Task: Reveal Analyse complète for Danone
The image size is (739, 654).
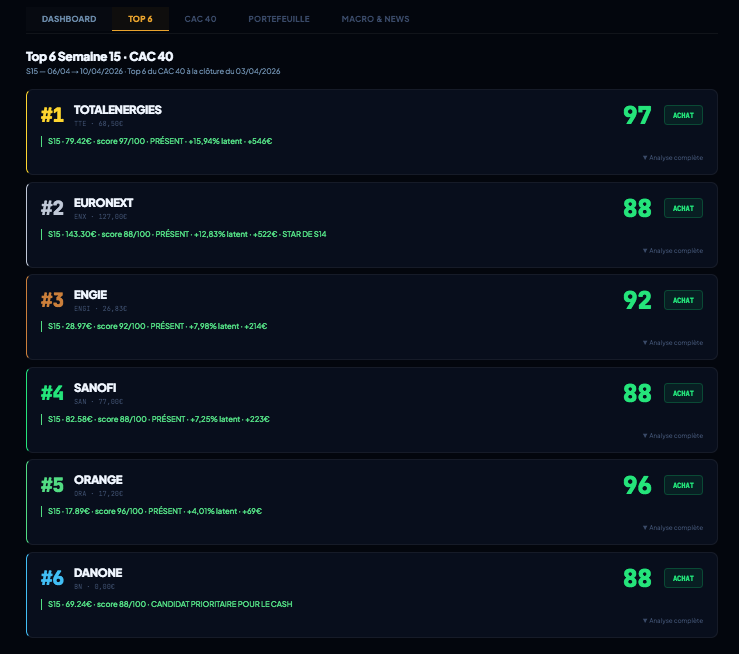Action: click(x=673, y=620)
